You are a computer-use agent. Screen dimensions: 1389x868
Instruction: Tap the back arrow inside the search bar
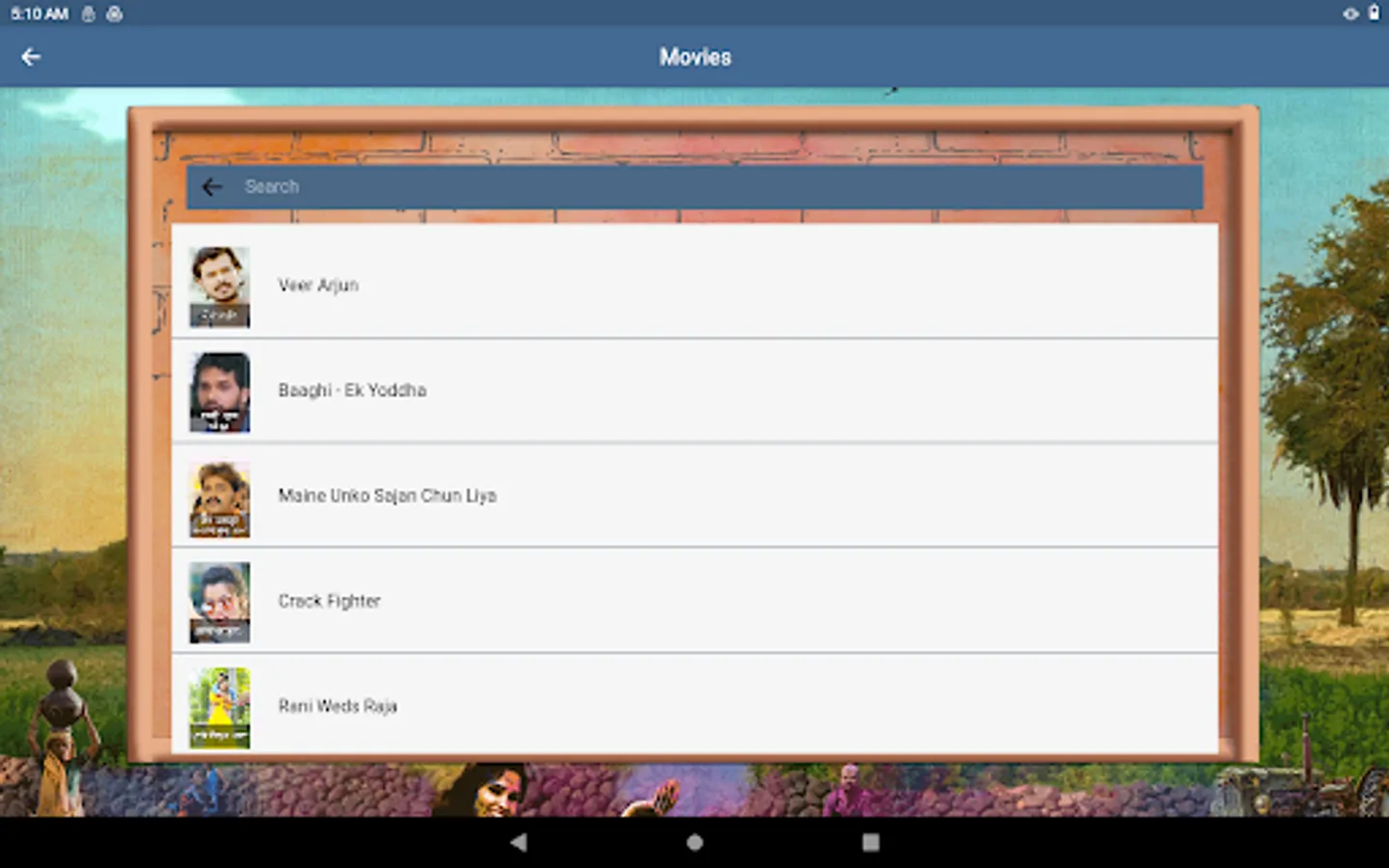(x=212, y=187)
